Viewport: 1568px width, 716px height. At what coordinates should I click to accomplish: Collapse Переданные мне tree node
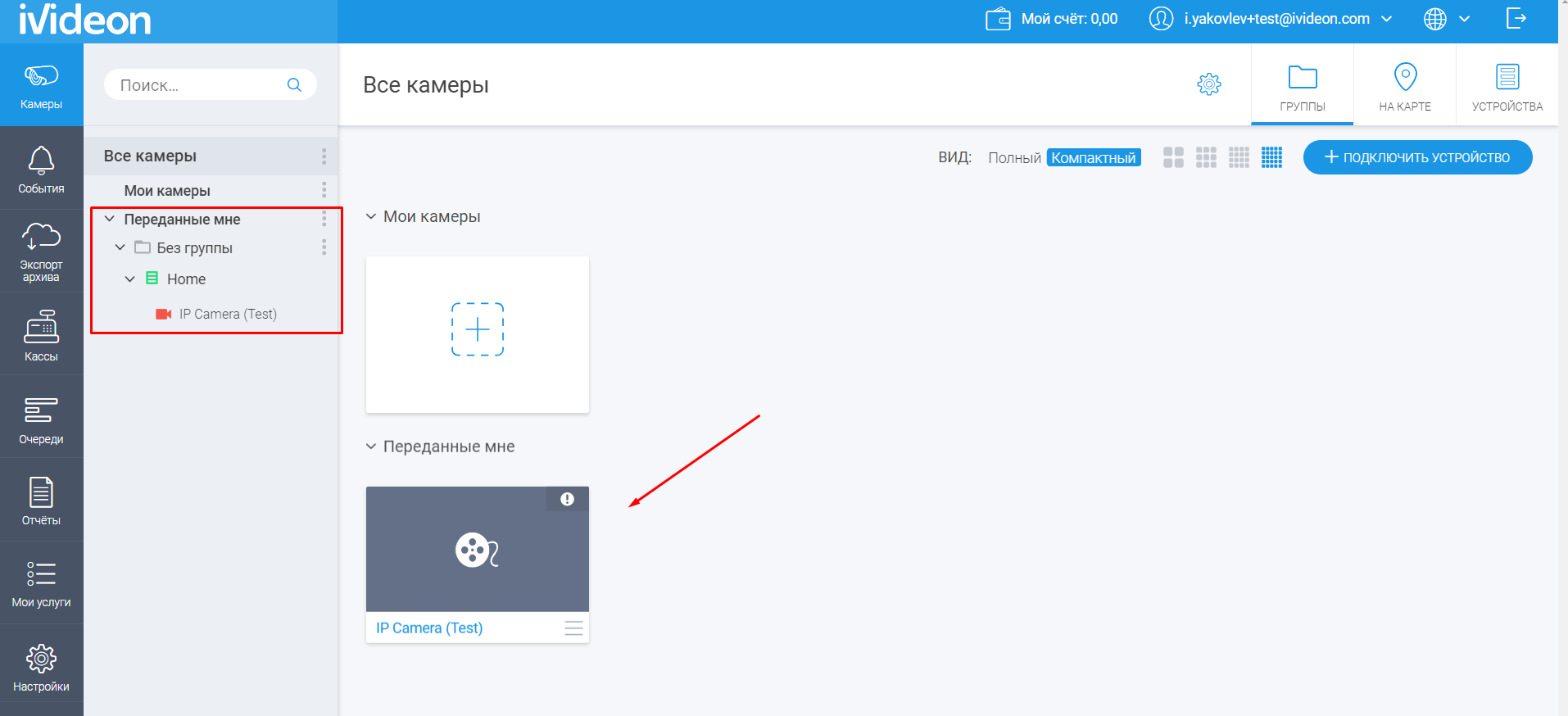point(110,219)
